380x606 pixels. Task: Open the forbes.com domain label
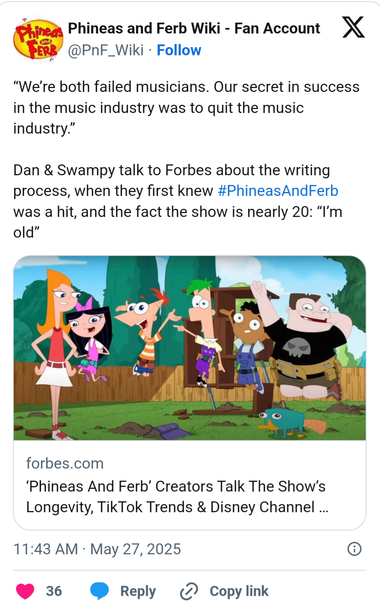pos(65,463)
